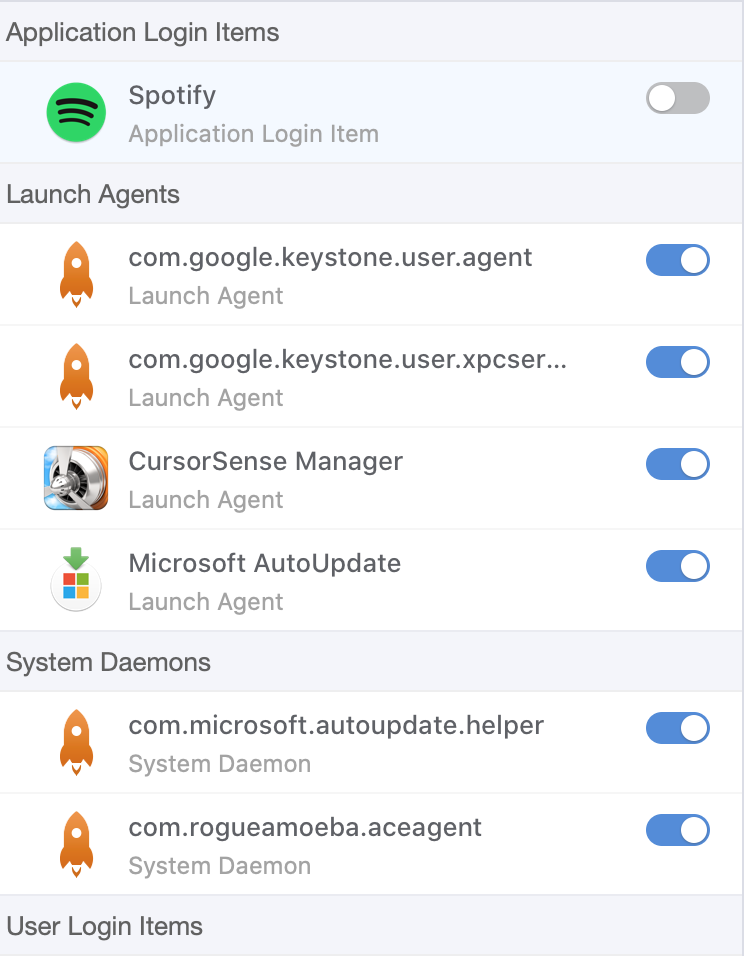Click the rocket icon for com.microsoft.autoupdate.helper
This screenshot has height=956, width=750.
[76, 742]
